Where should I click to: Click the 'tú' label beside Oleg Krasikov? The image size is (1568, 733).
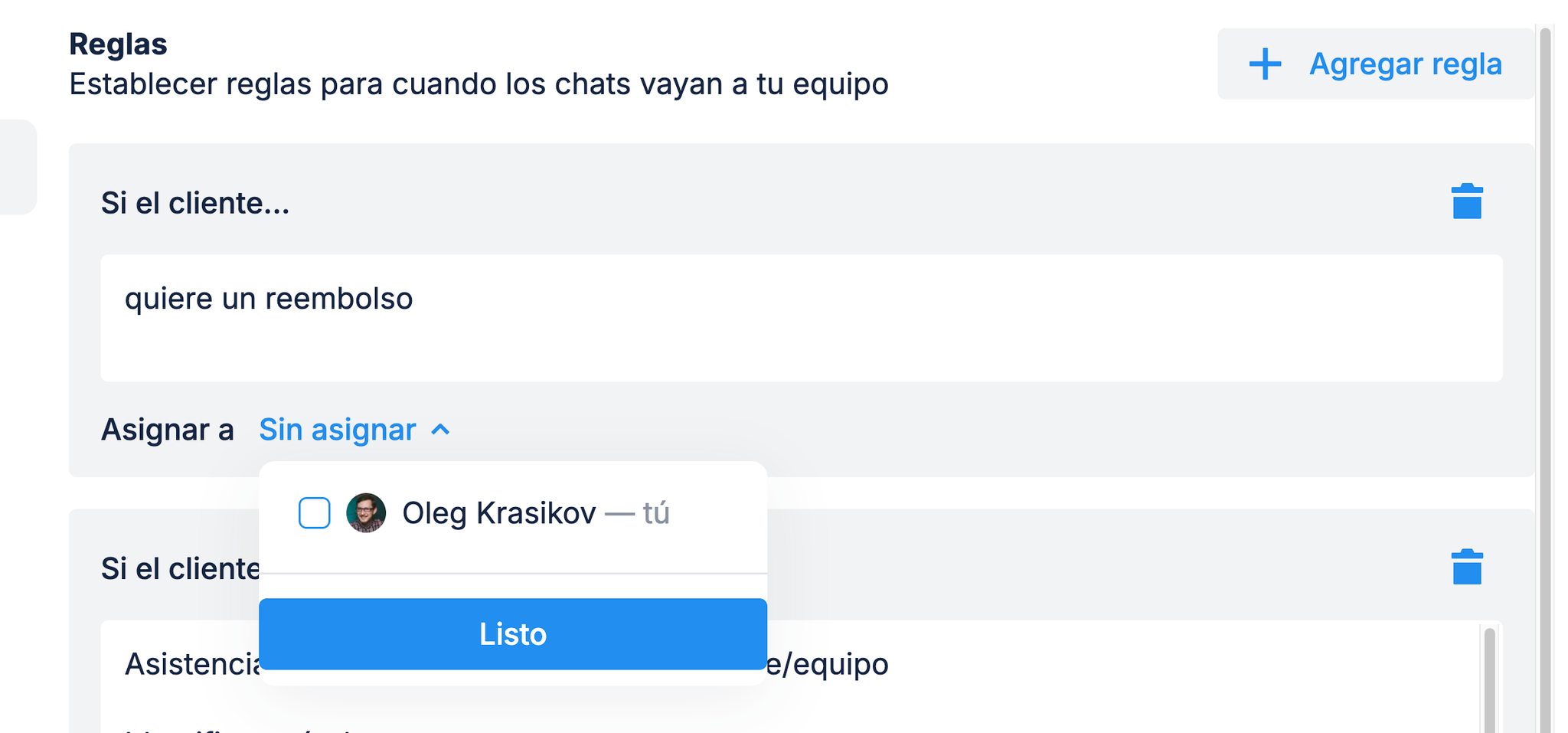[x=656, y=513]
